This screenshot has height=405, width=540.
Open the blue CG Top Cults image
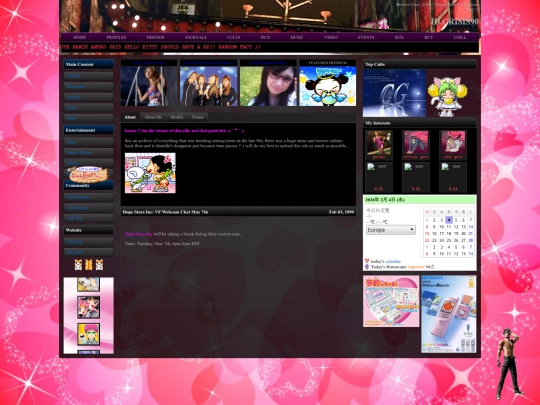coord(394,93)
